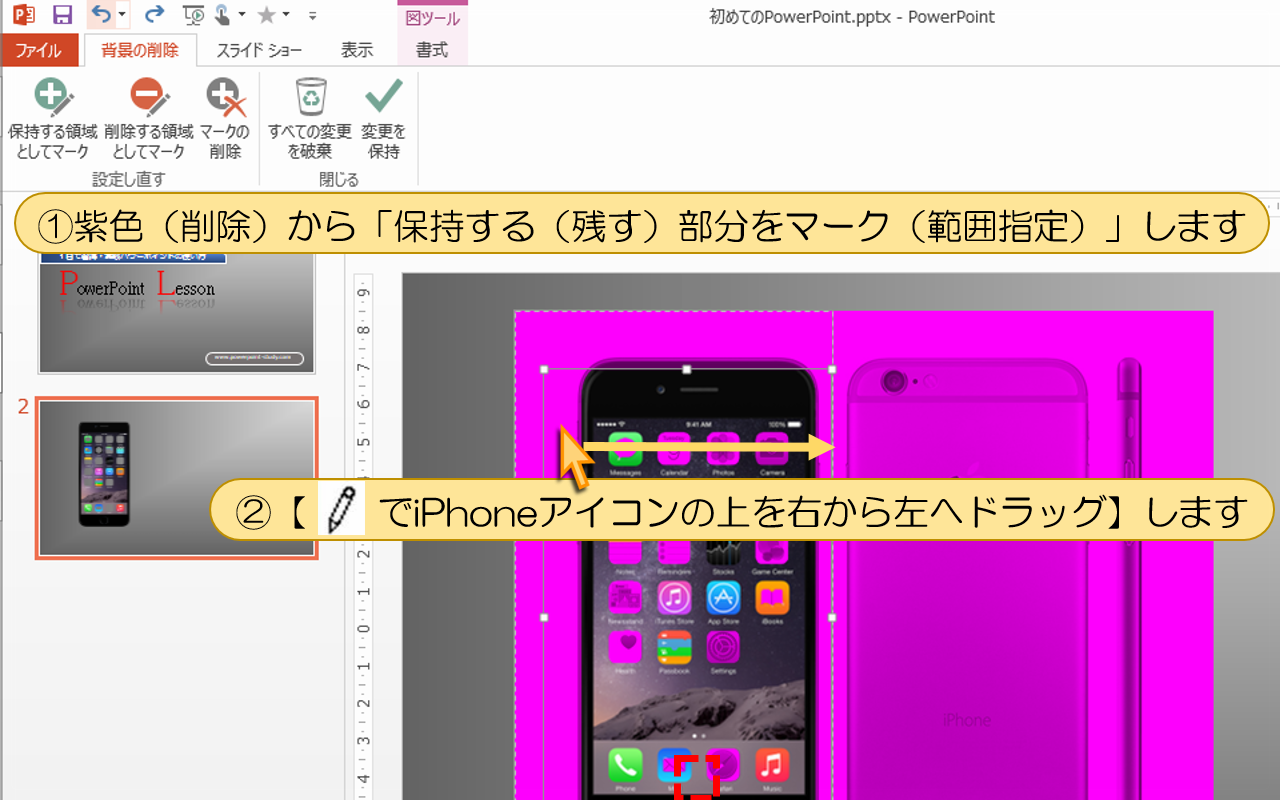Click the Redo arrow icon
Viewport: 1280px width, 800px height.
pos(154,14)
